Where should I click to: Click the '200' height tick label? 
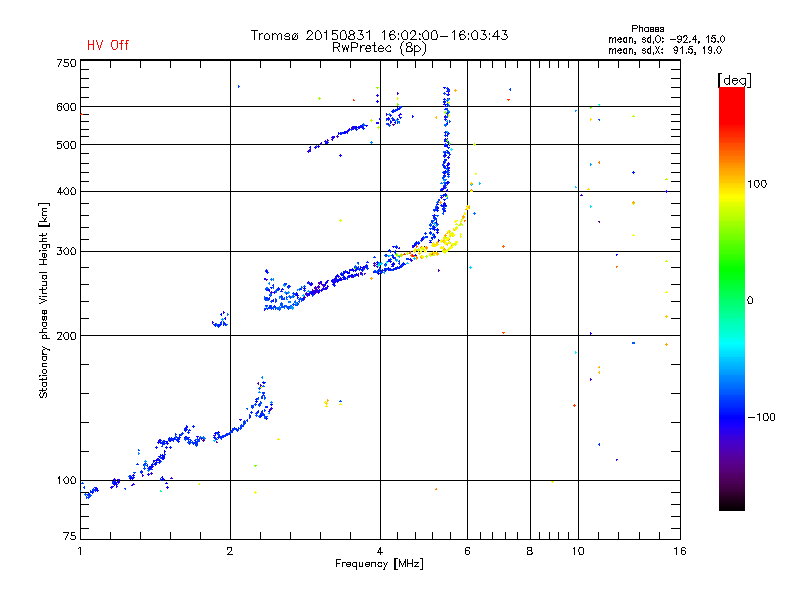(66, 336)
